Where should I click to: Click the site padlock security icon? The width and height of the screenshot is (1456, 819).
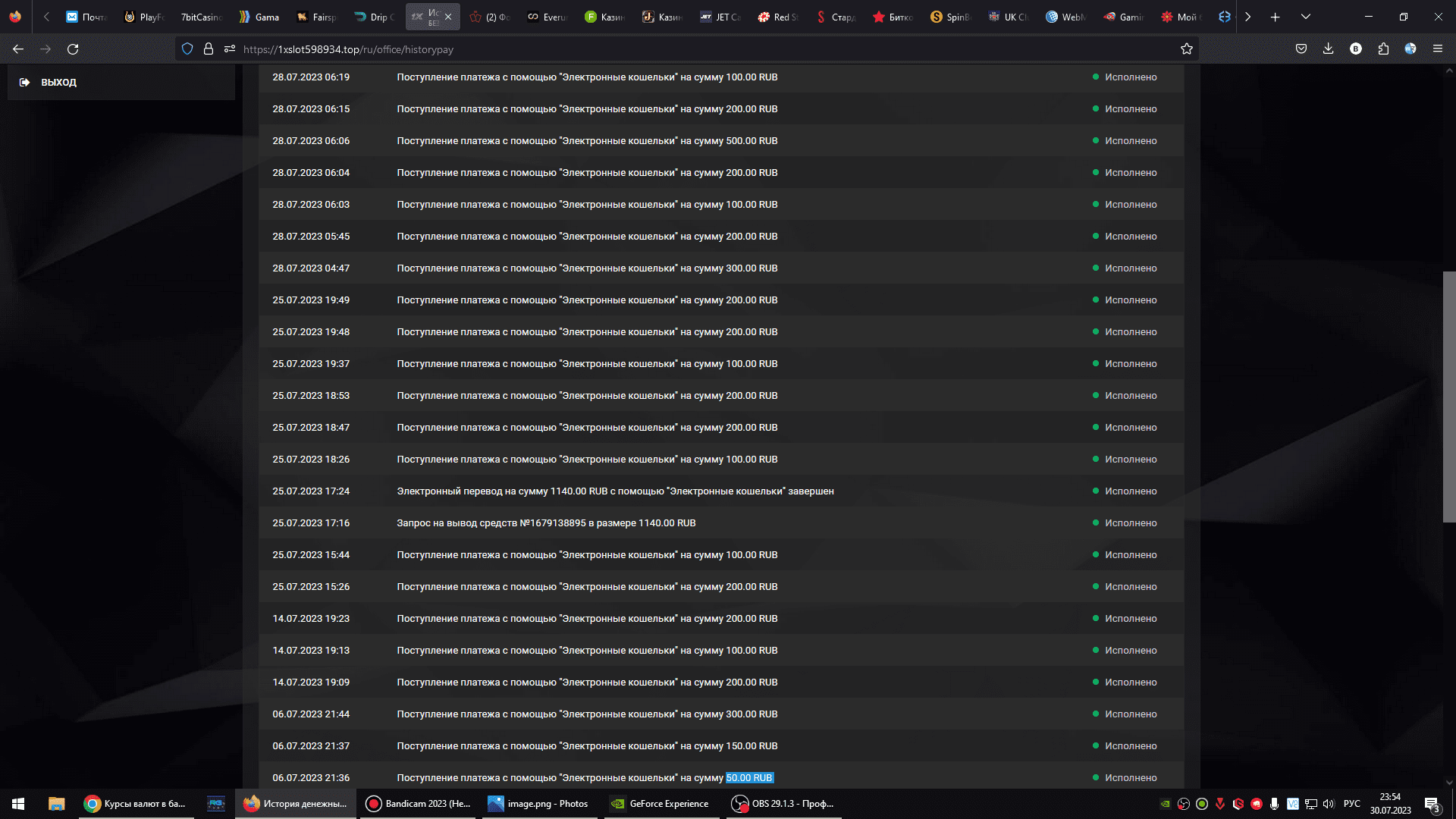coord(209,49)
